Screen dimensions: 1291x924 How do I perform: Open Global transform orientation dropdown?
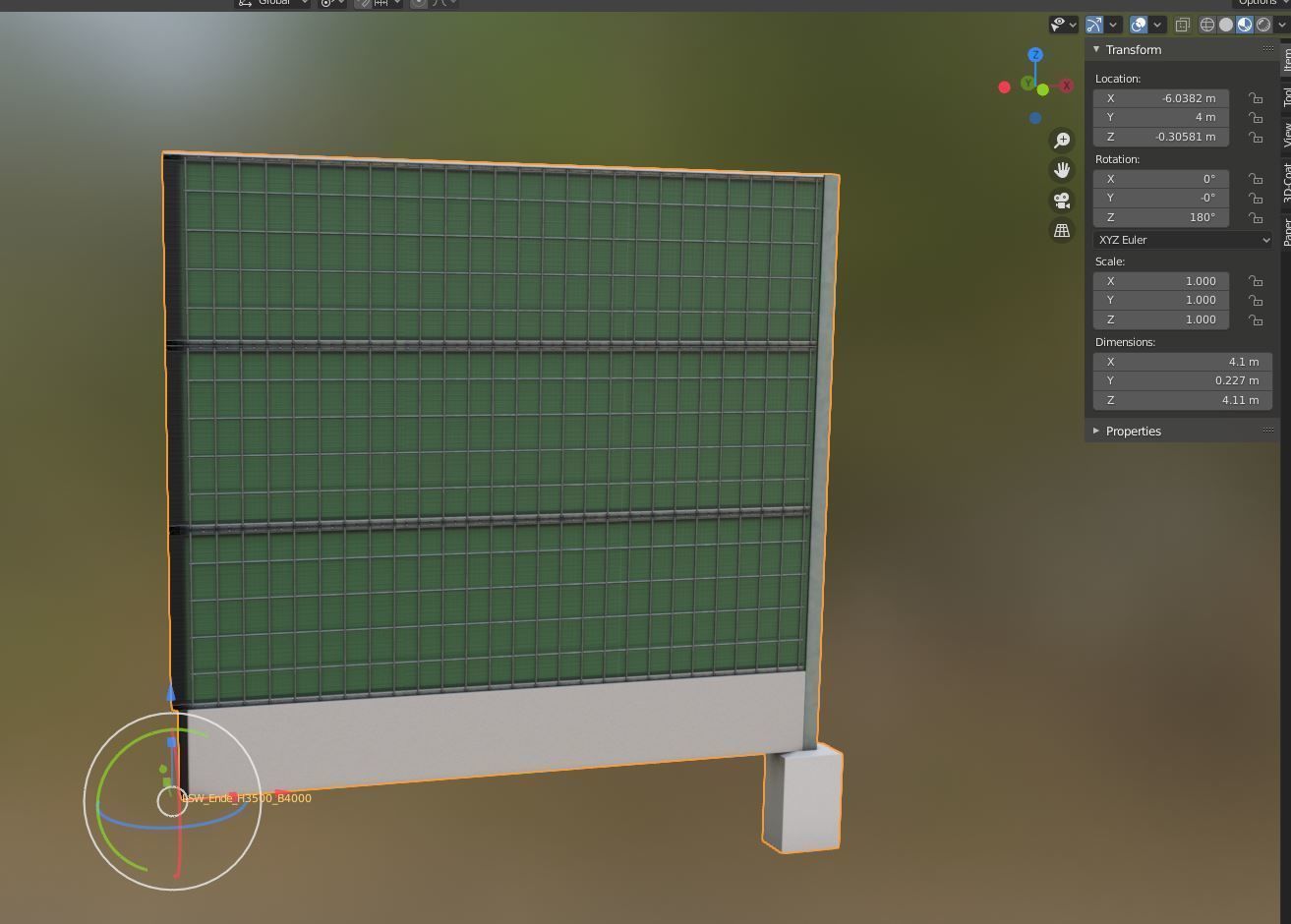[272, 2]
